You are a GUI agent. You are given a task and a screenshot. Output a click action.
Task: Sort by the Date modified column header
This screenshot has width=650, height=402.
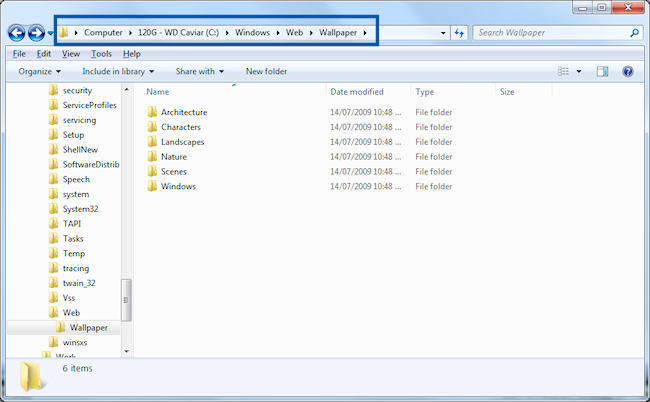coord(357,92)
